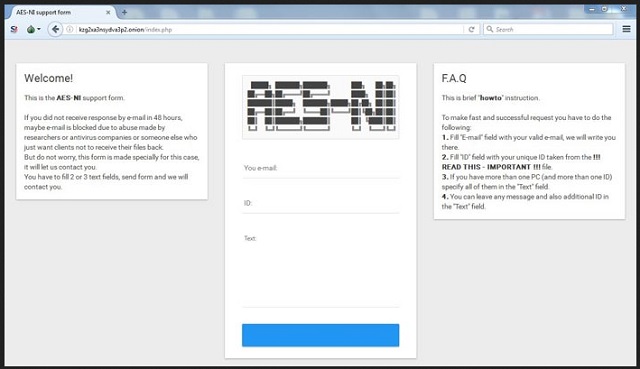Viewport: 640px width, 369px height.
Task: Click the AES-NI ASCII logo image
Action: click(320, 107)
